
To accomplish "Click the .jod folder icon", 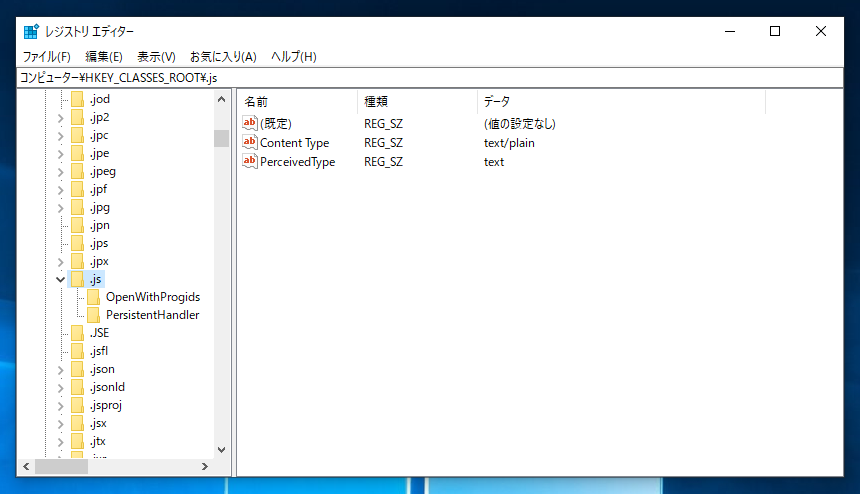I will [77, 99].
